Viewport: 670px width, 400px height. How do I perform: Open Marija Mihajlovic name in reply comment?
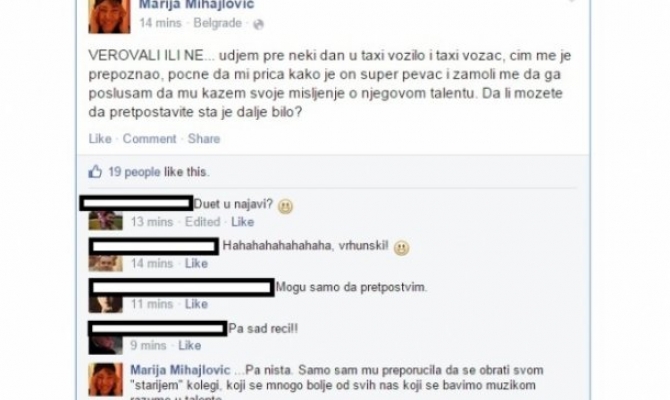point(180,370)
